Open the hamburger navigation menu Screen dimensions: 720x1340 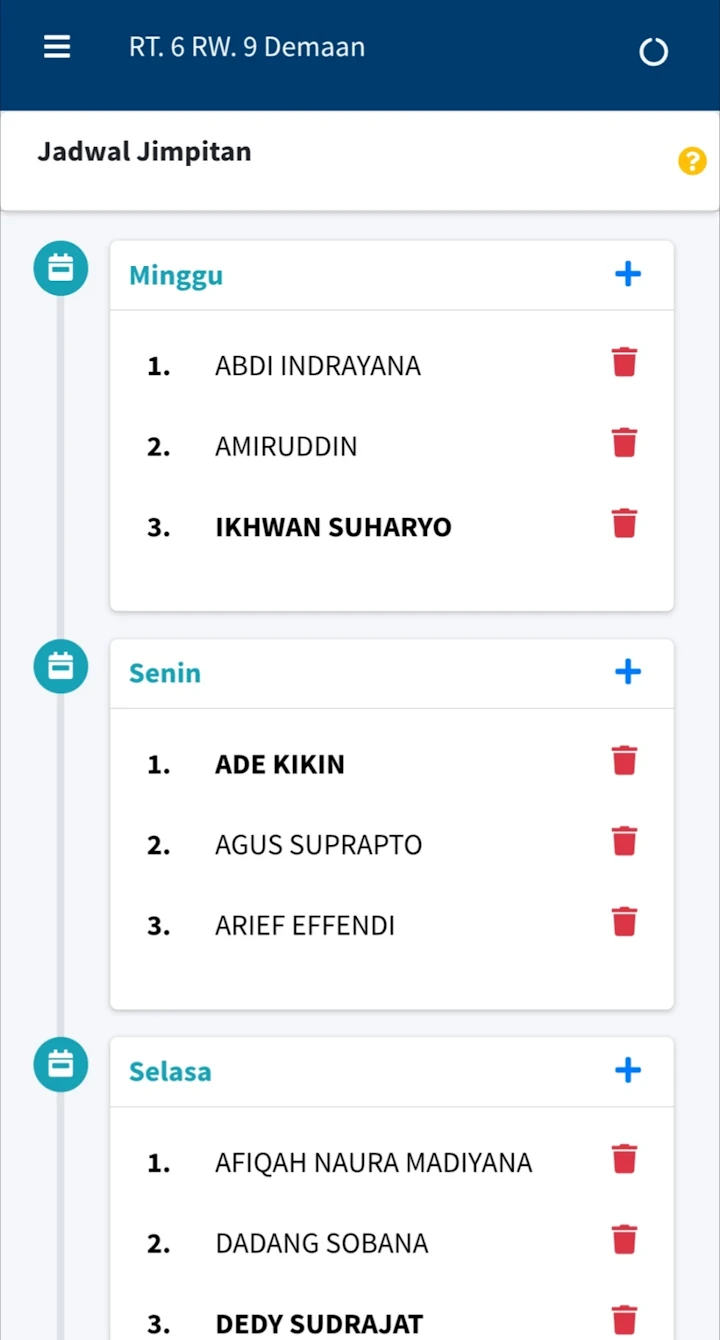57,47
